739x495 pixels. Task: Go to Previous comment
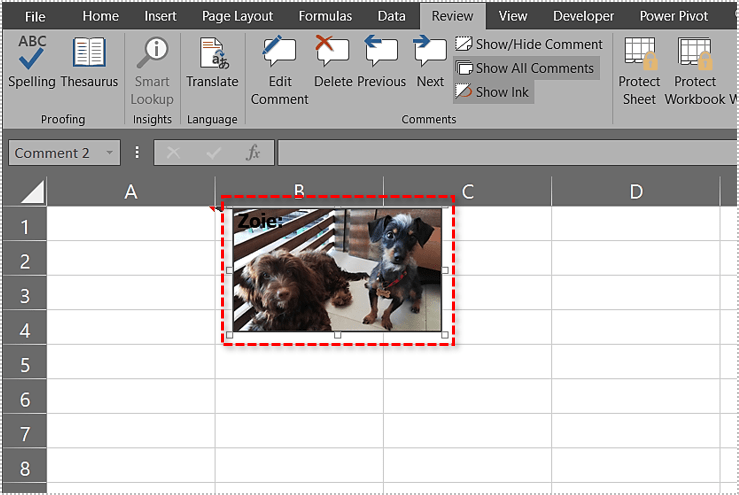pos(381,62)
